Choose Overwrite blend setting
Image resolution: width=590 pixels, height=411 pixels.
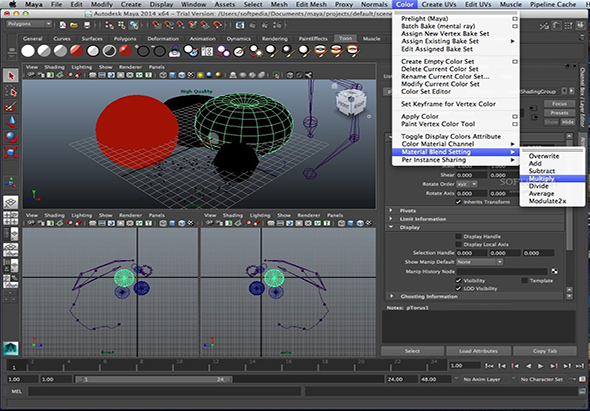(544, 156)
